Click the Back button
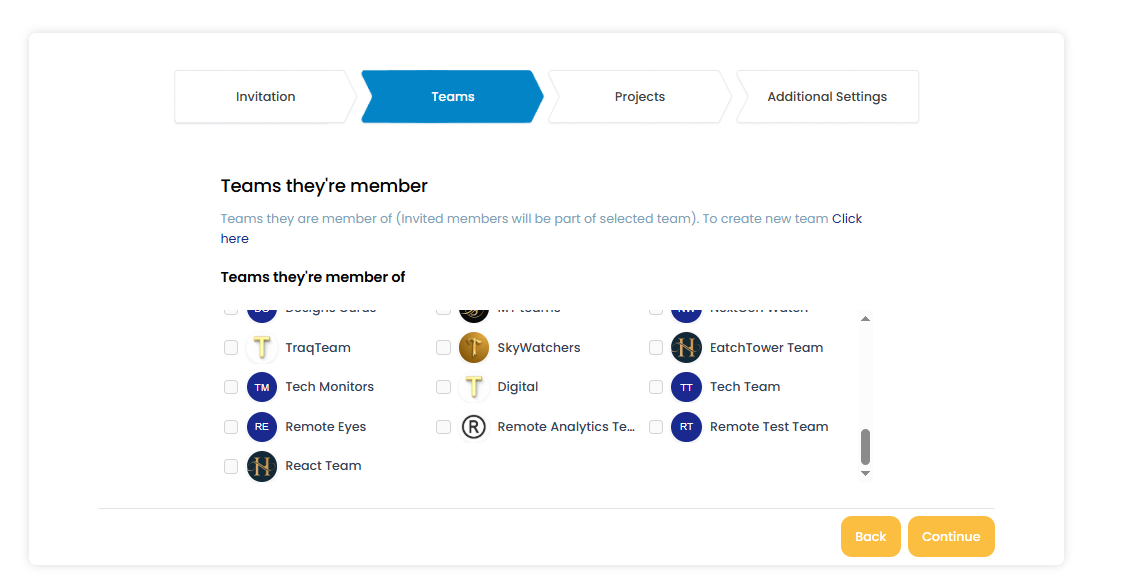1123x577 pixels. 870,536
